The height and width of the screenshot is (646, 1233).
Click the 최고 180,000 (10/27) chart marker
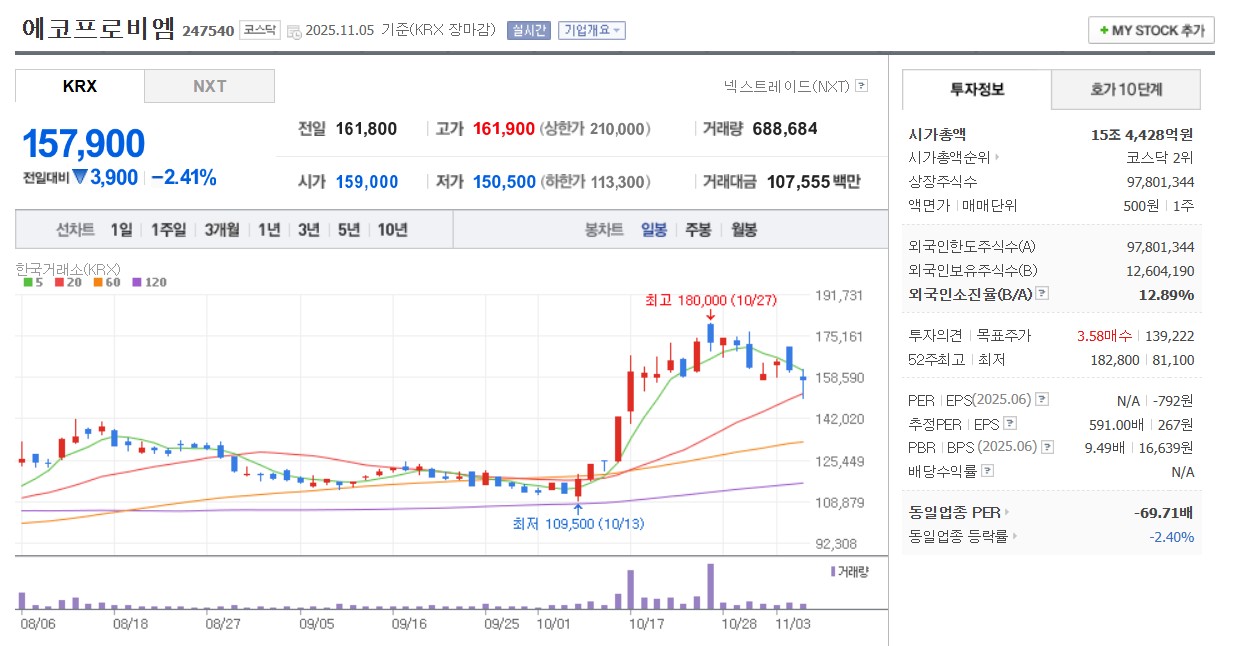coord(710,300)
